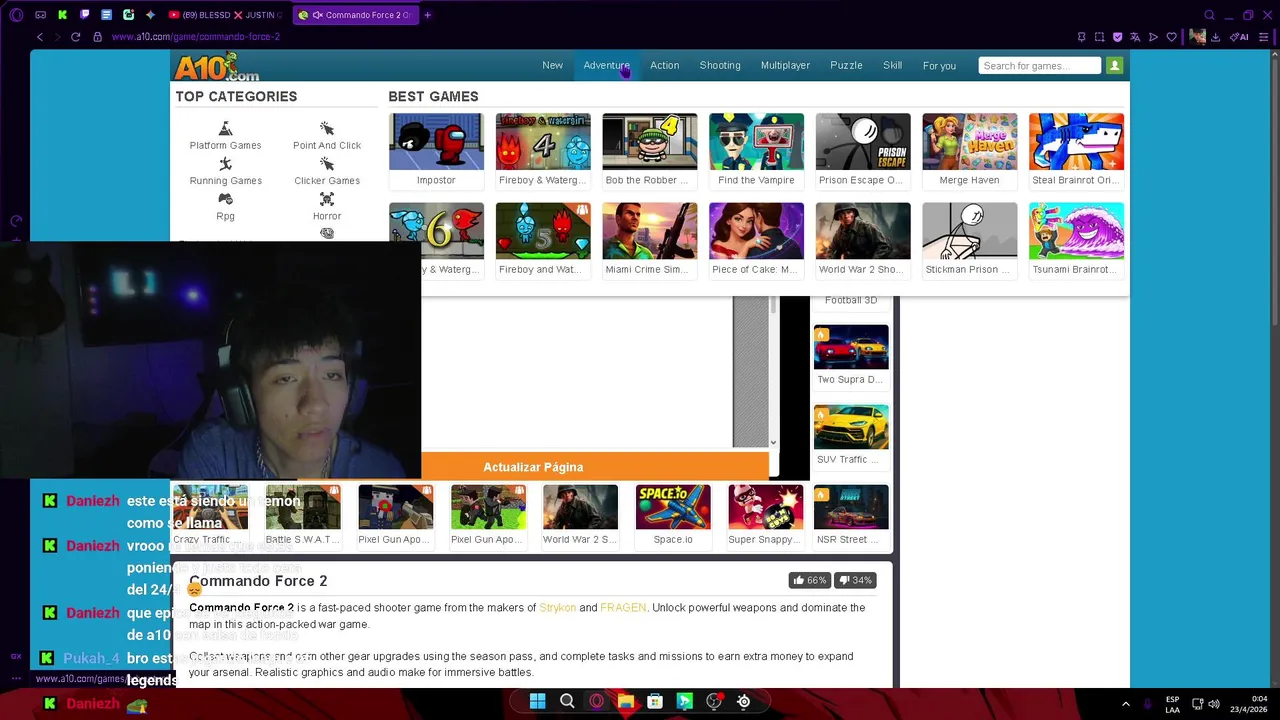Open the Multiplayer menu item
This screenshot has width=1280, height=720.
click(x=785, y=66)
